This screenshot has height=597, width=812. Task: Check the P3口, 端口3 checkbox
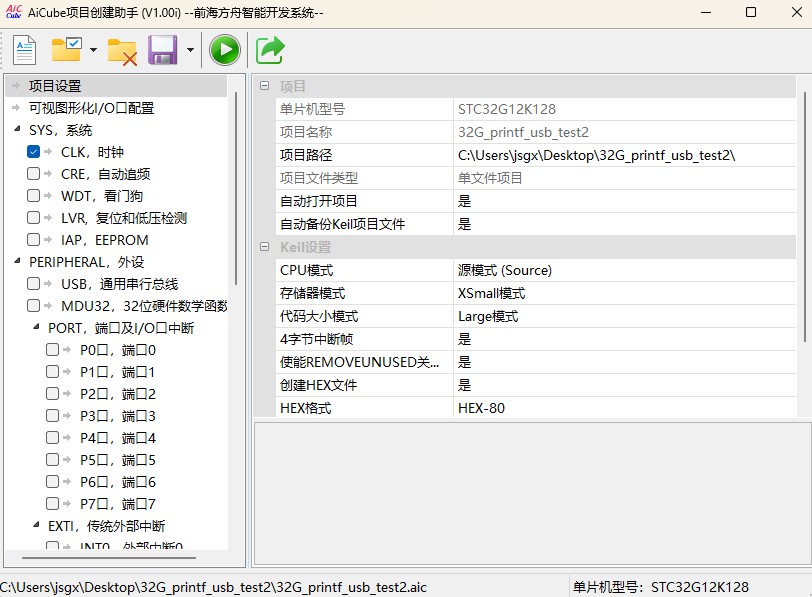pyautogui.click(x=52, y=416)
